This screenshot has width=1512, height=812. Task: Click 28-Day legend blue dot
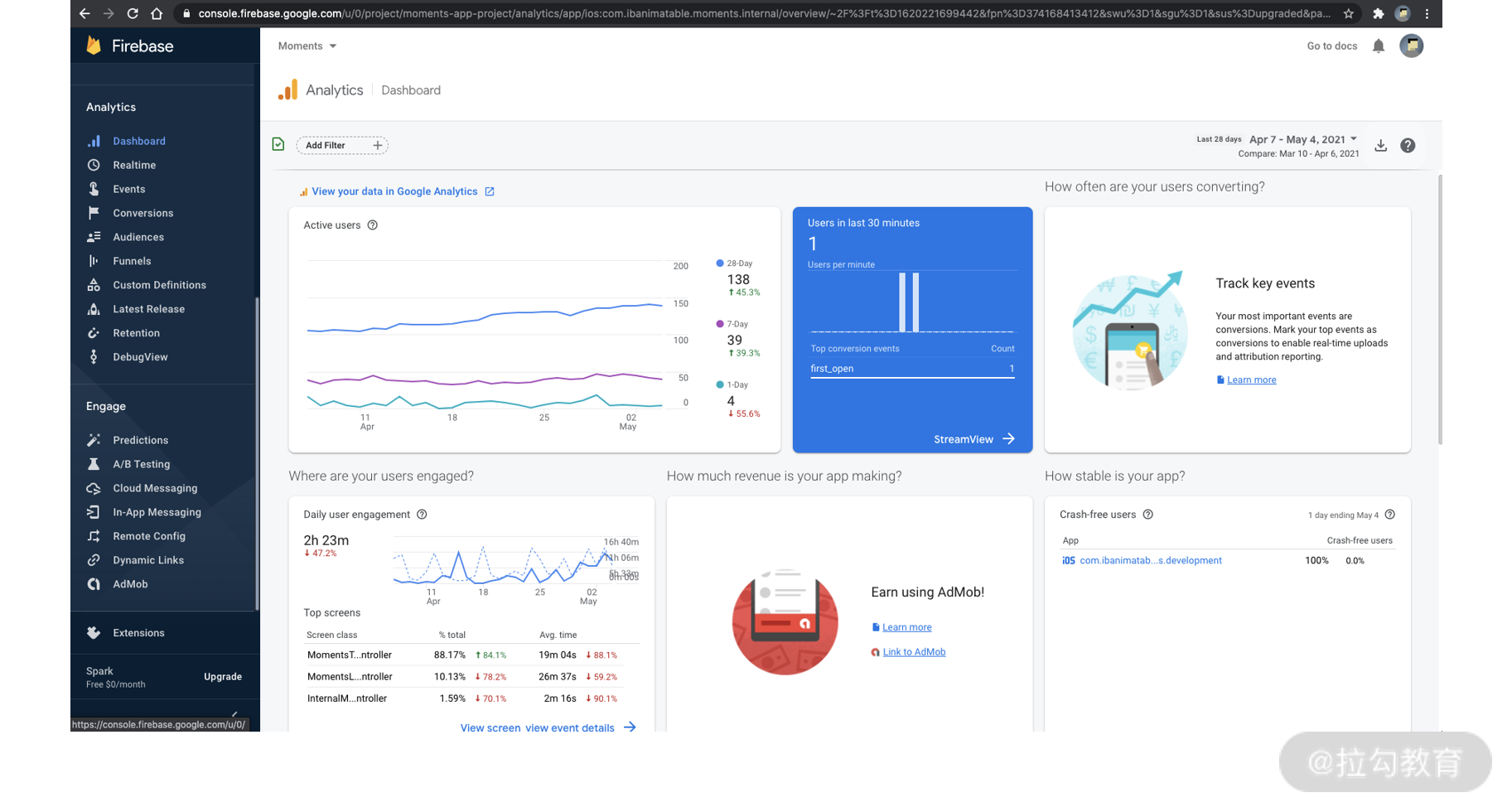click(720, 263)
